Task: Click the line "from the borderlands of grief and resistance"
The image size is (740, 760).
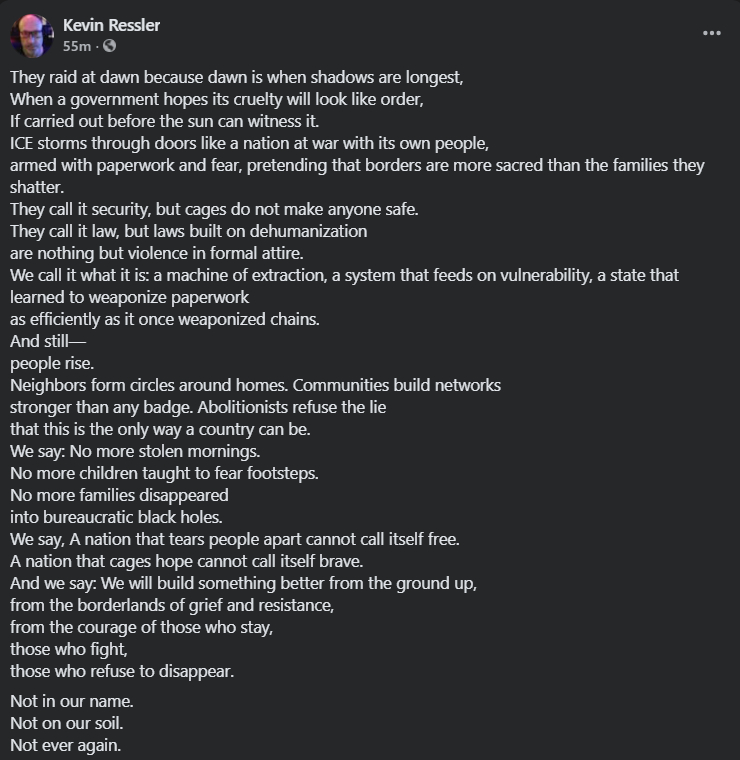Action: (x=172, y=605)
